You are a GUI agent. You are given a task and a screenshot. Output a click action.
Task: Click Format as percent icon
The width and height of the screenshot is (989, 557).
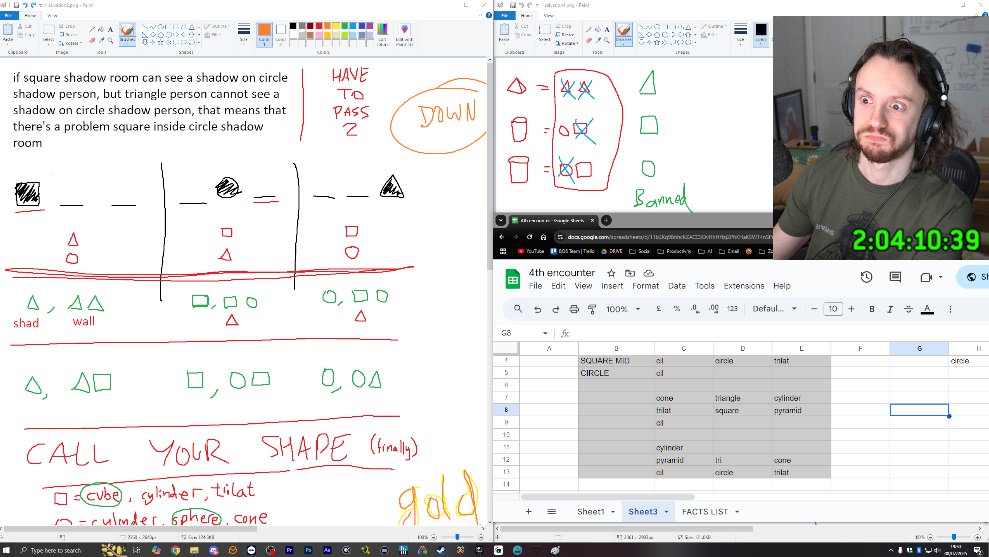coord(677,309)
